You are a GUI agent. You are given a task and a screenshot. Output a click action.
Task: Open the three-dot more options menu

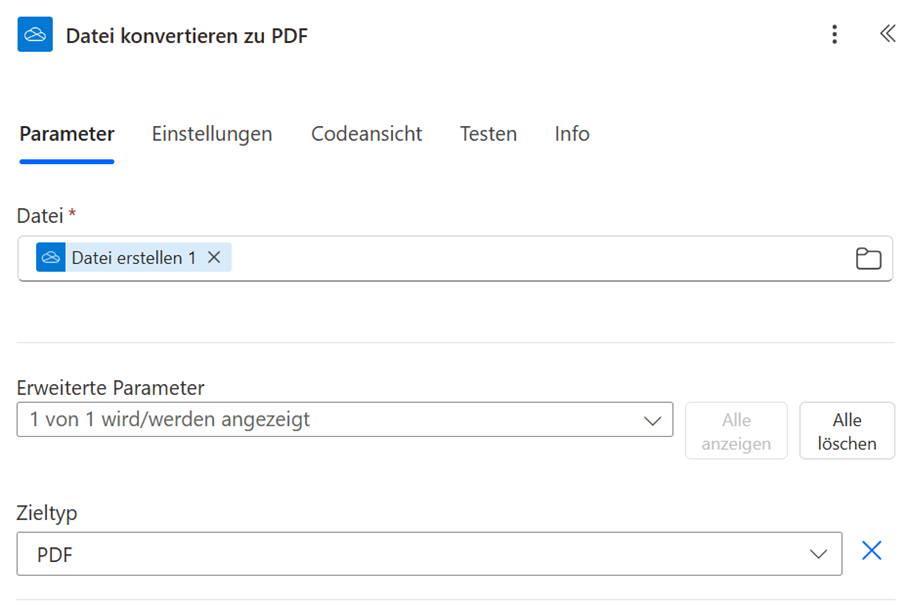[x=835, y=35]
